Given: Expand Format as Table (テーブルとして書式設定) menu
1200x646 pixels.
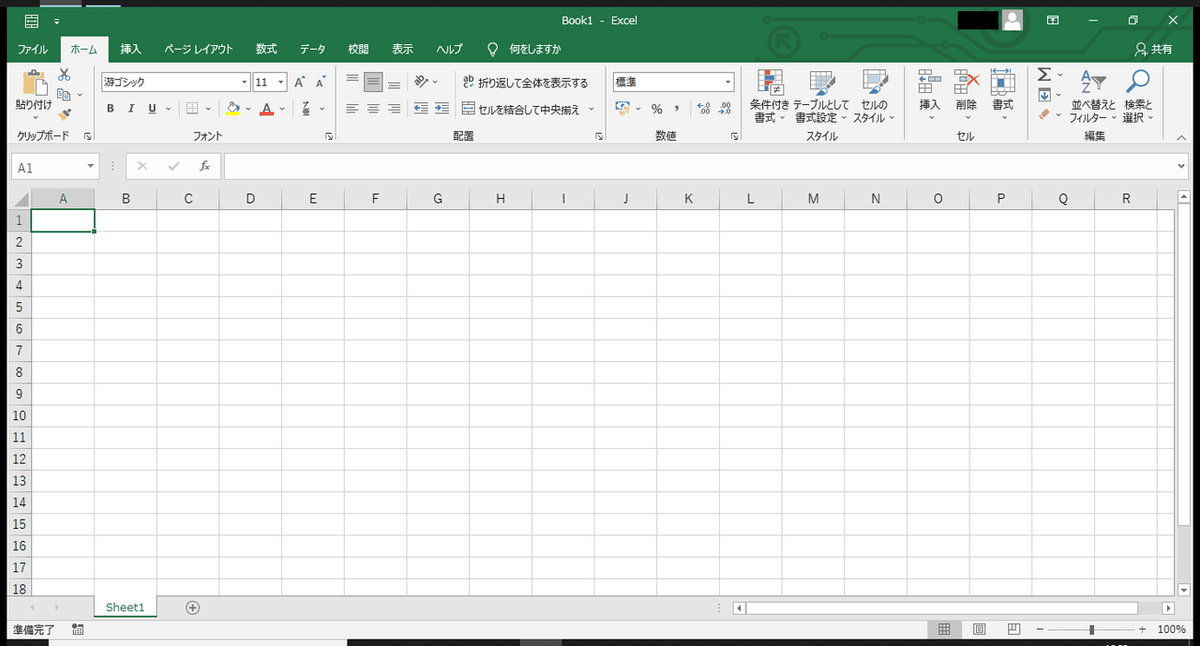Looking at the screenshot, I should (x=821, y=96).
